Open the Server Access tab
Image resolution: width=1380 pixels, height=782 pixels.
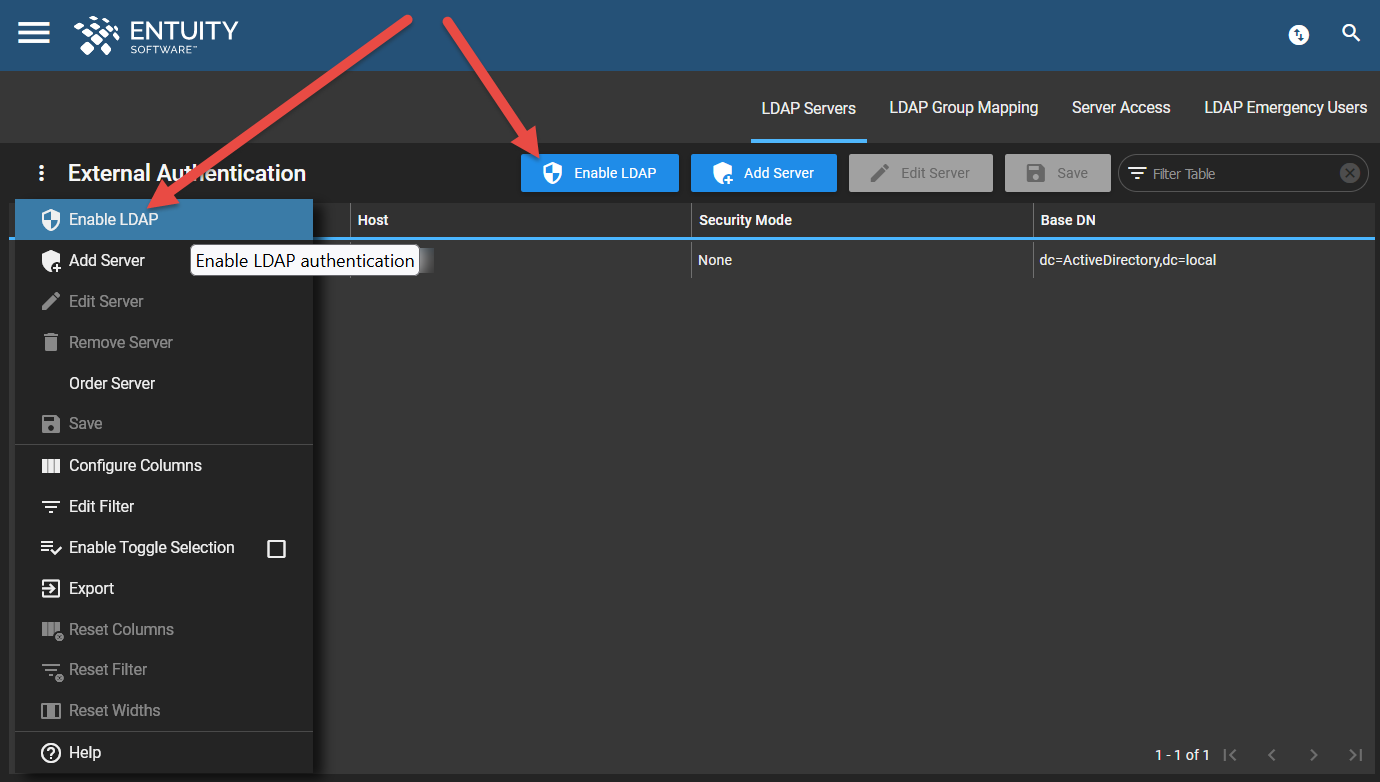click(x=1120, y=108)
